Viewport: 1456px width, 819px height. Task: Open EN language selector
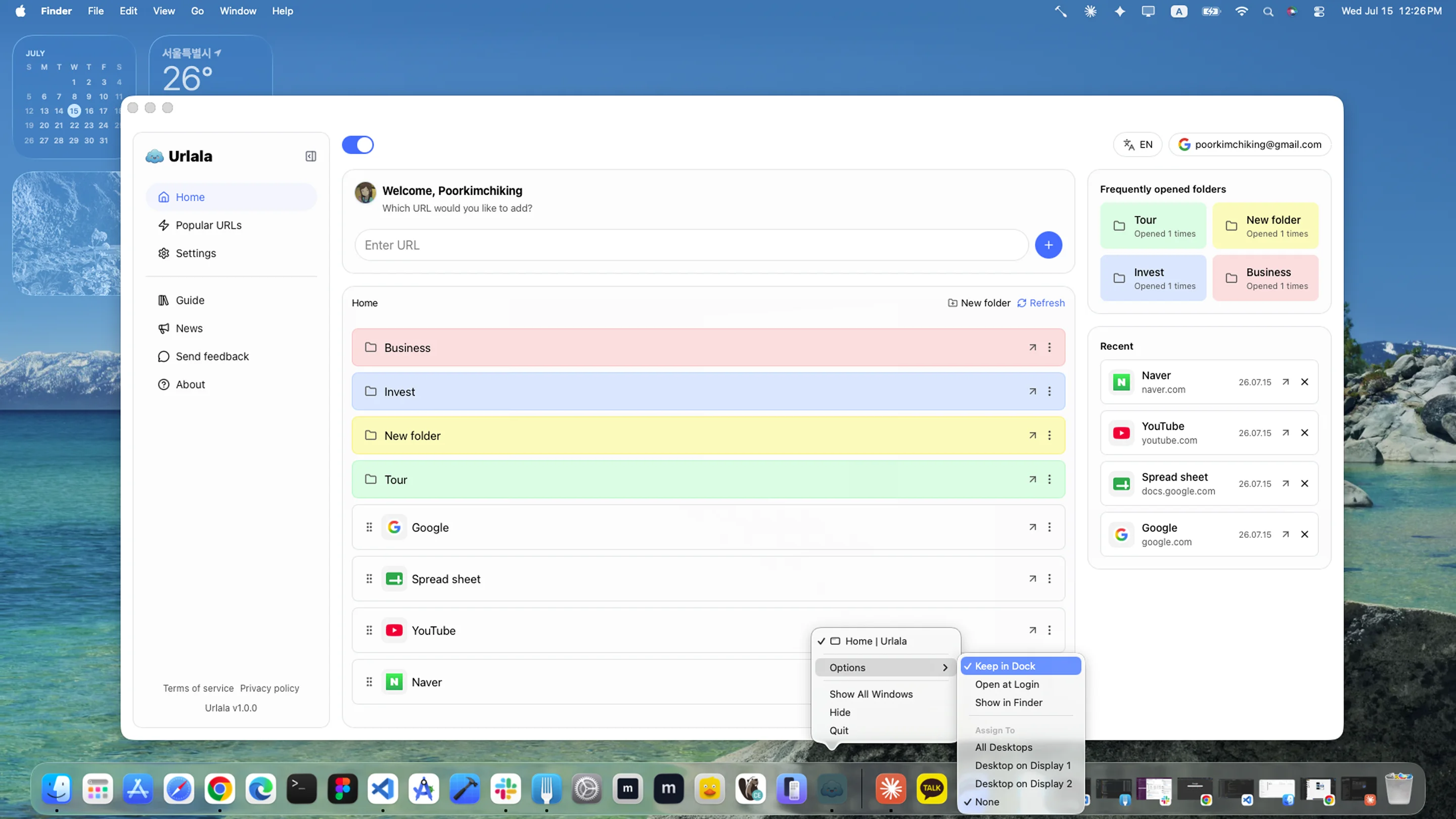[1137, 145]
